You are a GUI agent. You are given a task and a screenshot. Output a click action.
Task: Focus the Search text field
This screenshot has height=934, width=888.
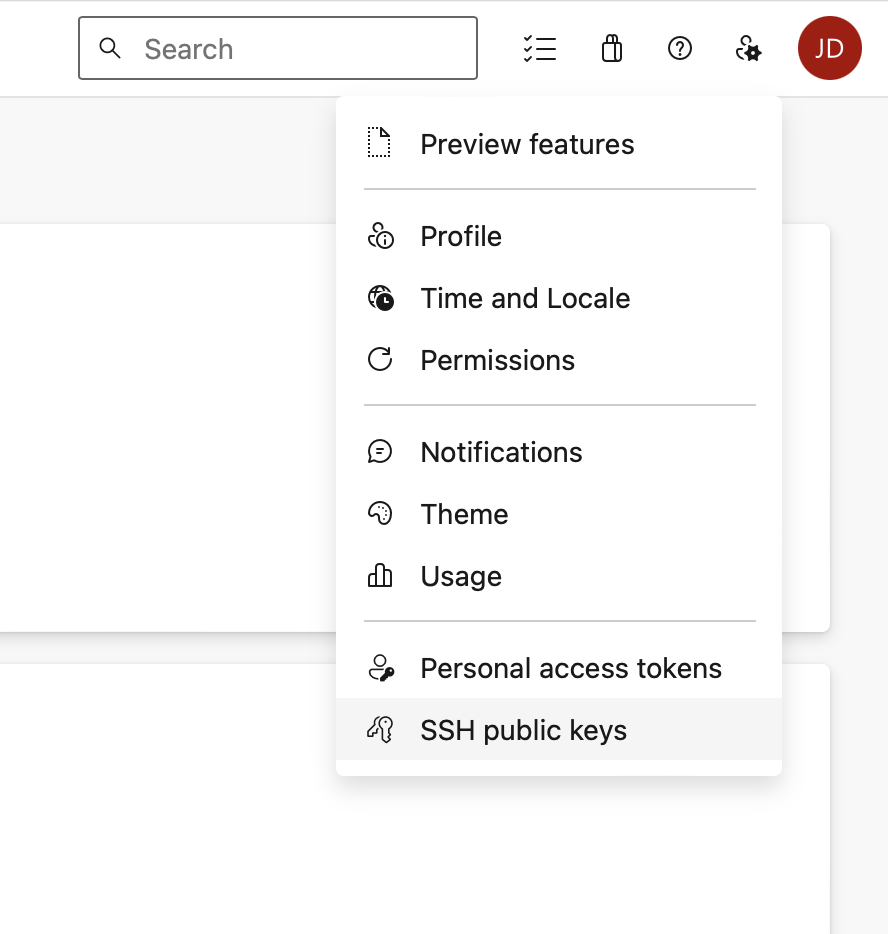[x=300, y=48]
